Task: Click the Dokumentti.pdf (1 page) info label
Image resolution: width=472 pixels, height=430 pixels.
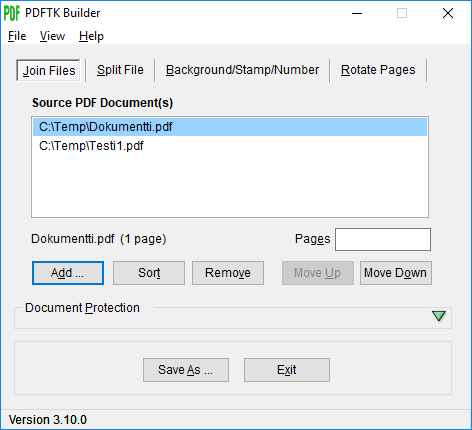Action: tap(99, 239)
